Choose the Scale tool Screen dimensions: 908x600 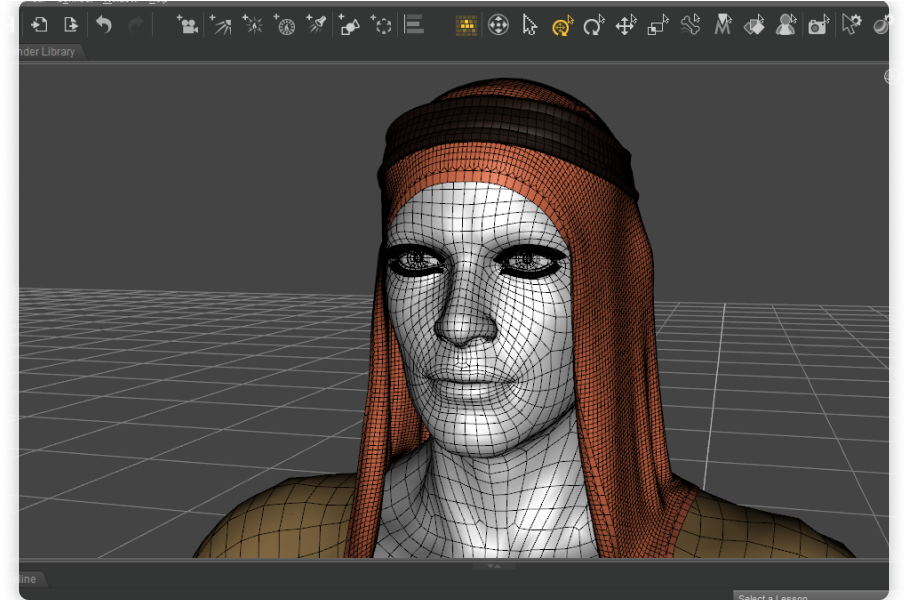coord(658,25)
